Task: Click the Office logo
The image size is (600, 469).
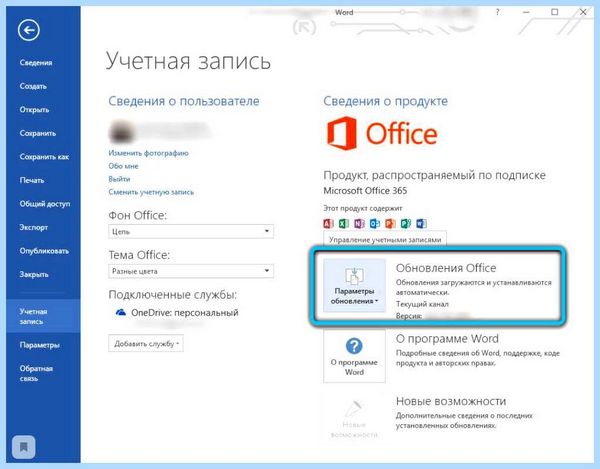Action: click(382, 134)
